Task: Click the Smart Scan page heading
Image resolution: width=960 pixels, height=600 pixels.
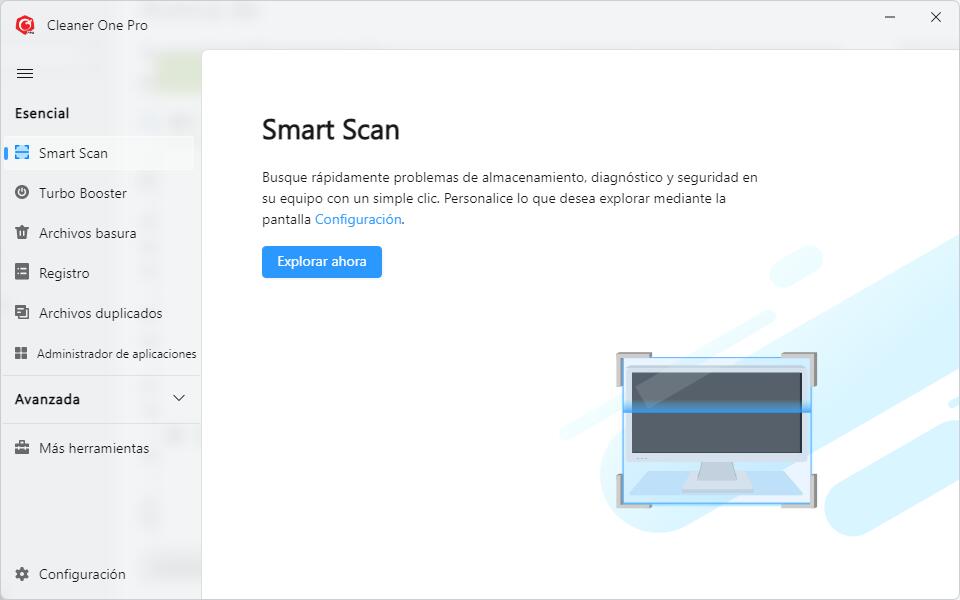Action: (330, 130)
